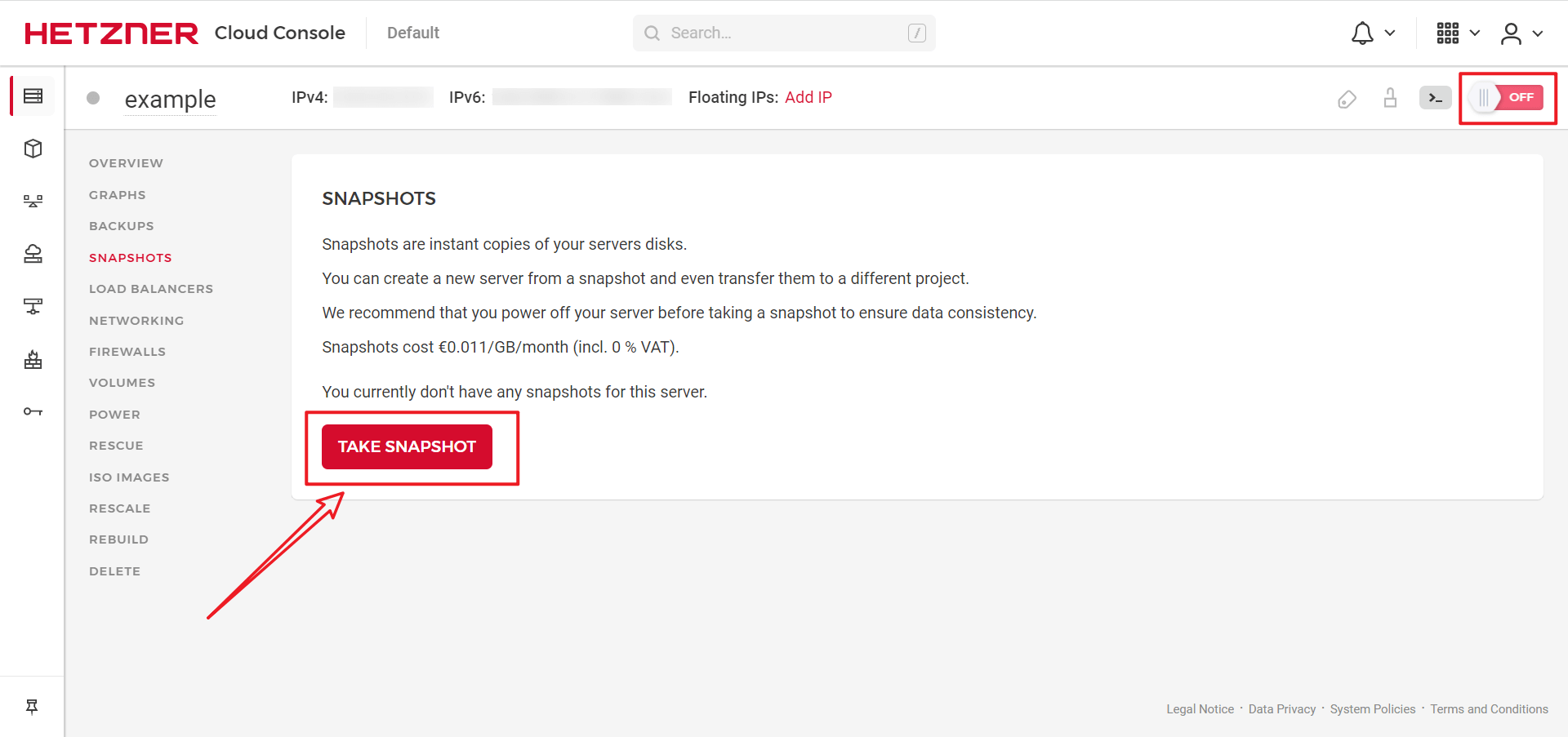Open the Servers list sidebar icon

pos(33,96)
